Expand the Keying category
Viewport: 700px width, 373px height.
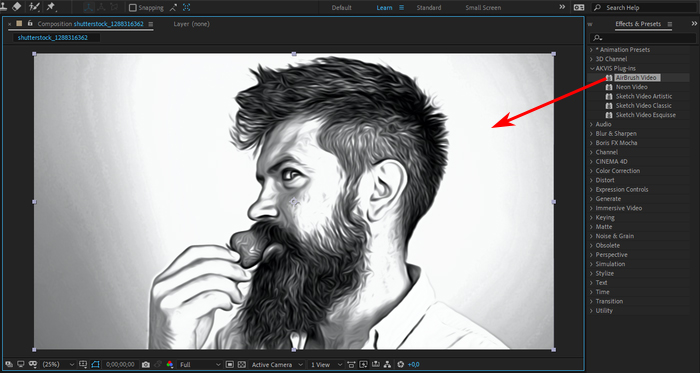592,218
